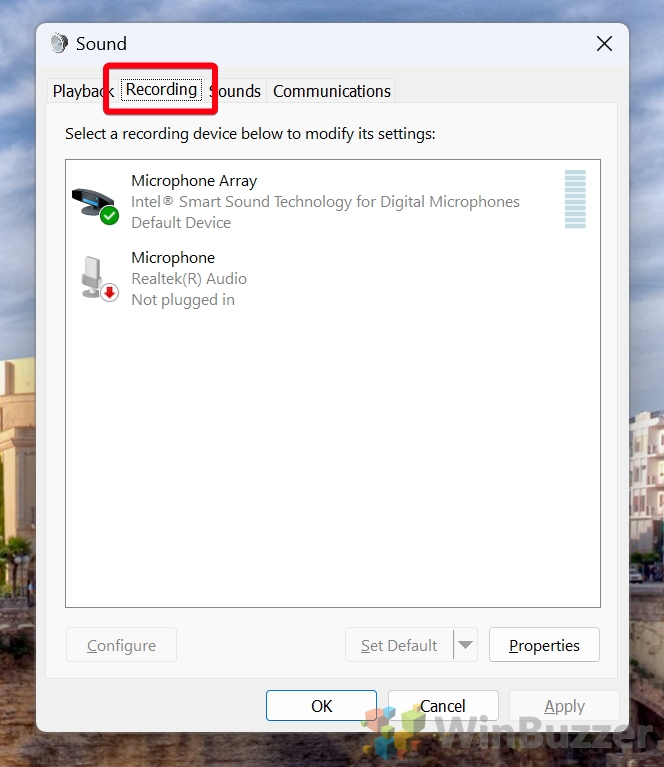
Task: Click the Microphone Array device icon
Action: (x=95, y=205)
